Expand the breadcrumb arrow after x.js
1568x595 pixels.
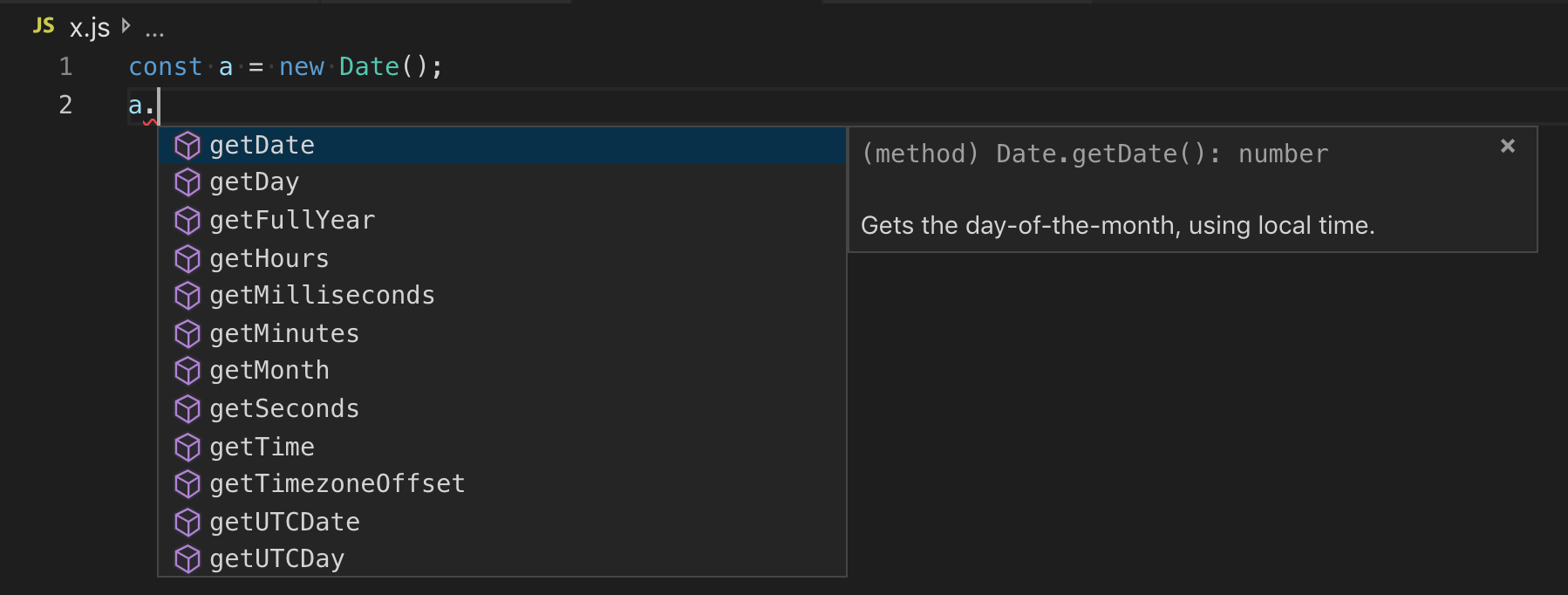126,26
